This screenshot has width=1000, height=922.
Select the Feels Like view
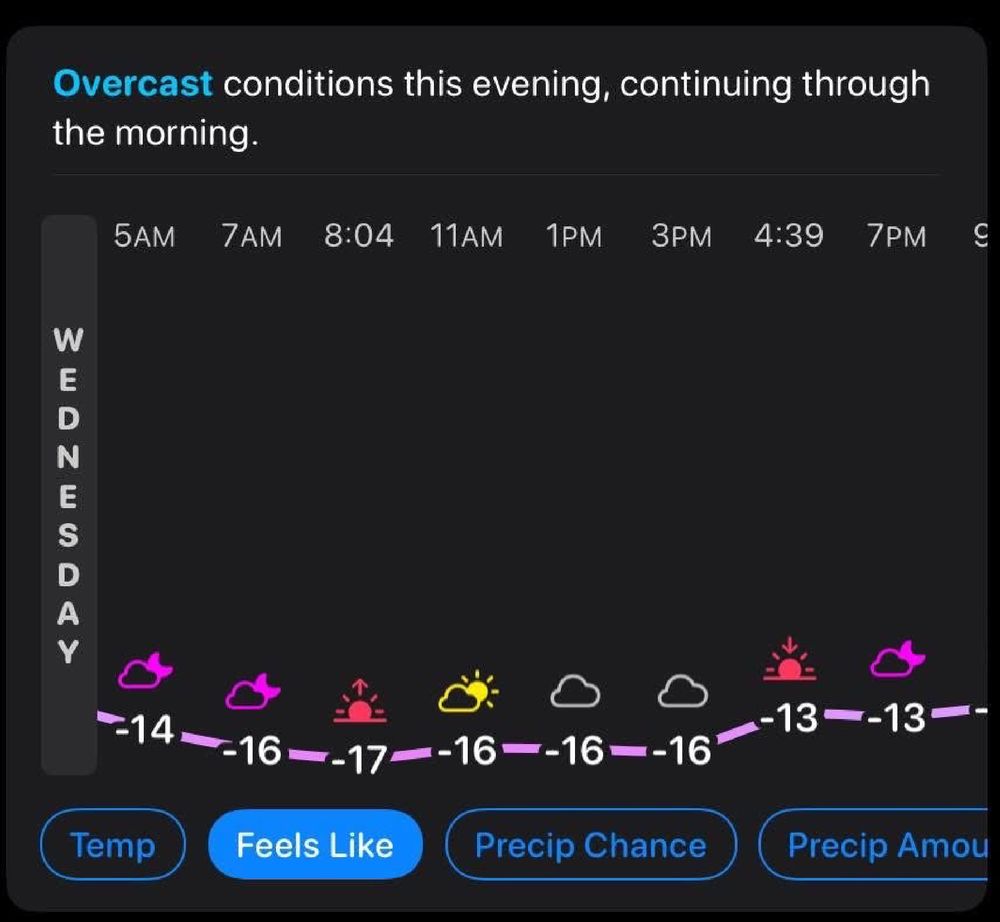tap(315, 844)
